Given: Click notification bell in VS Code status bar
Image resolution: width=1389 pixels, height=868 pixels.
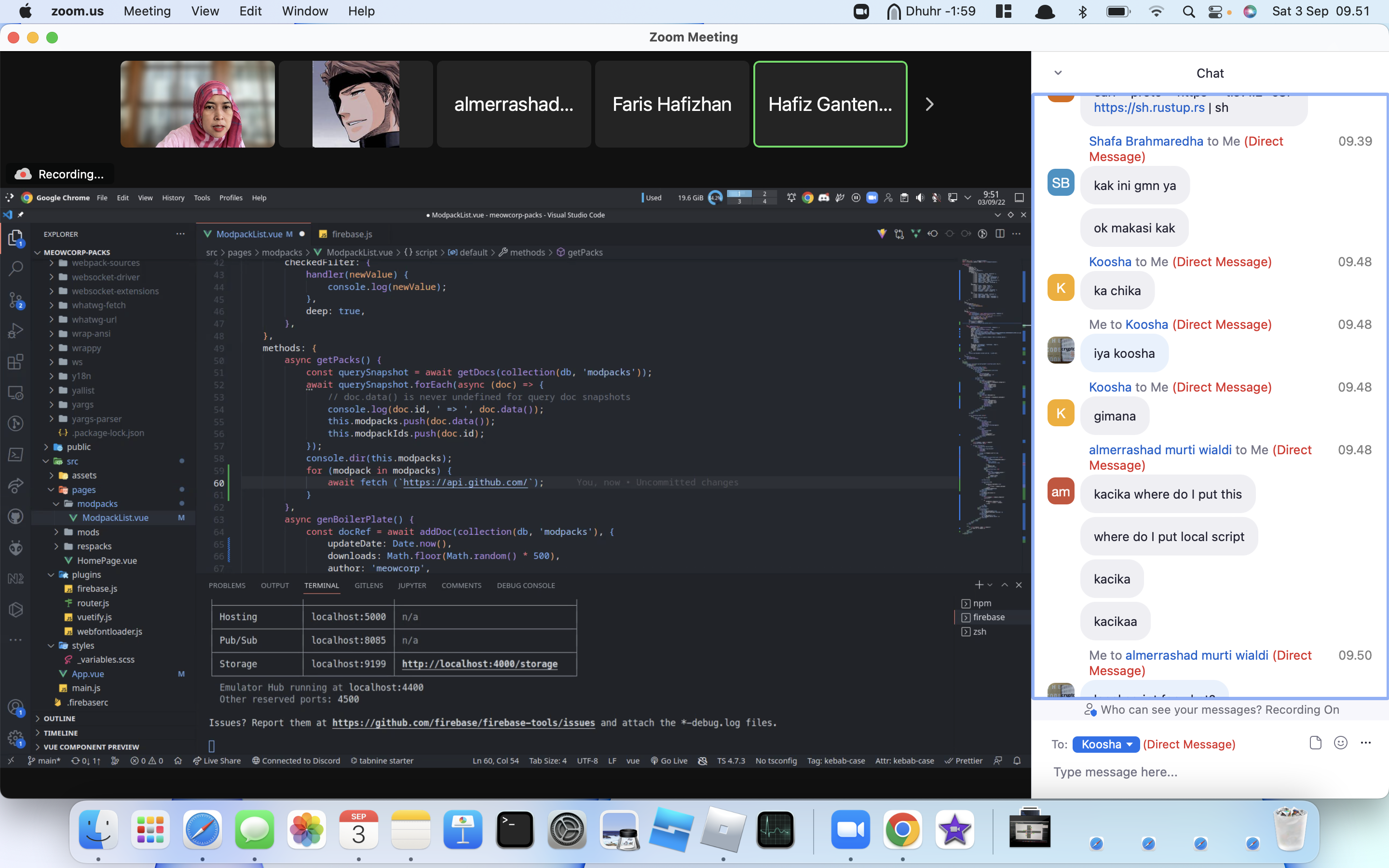Looking at the screenshot, I should pyautogui.click(x=1017, y=760).
